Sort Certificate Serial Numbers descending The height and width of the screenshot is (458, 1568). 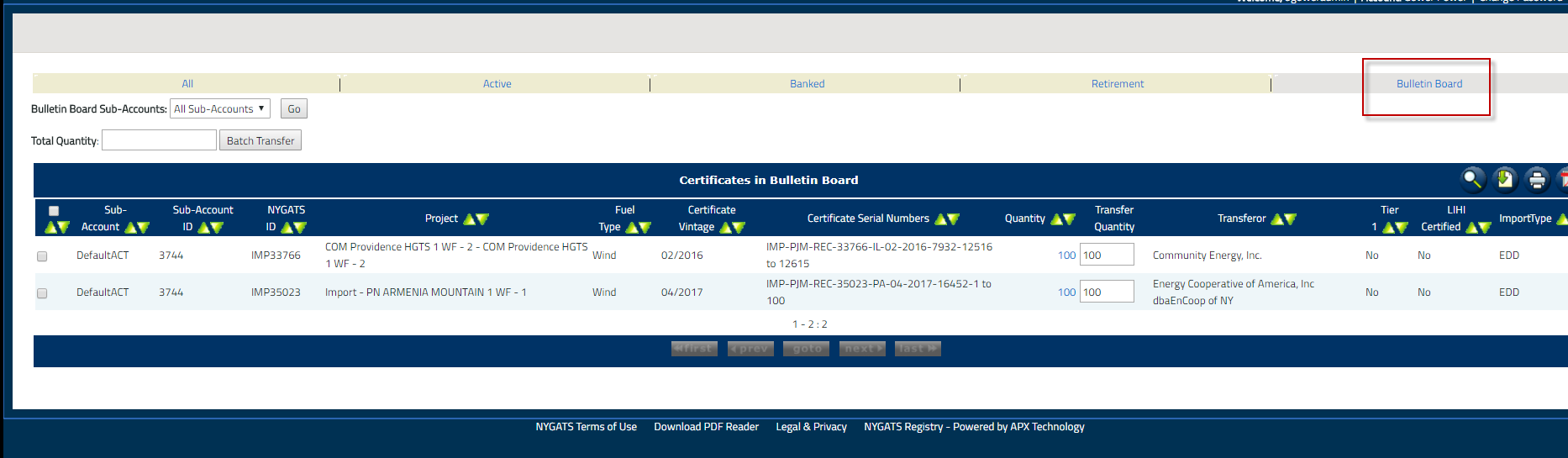[x=953, y=219]
